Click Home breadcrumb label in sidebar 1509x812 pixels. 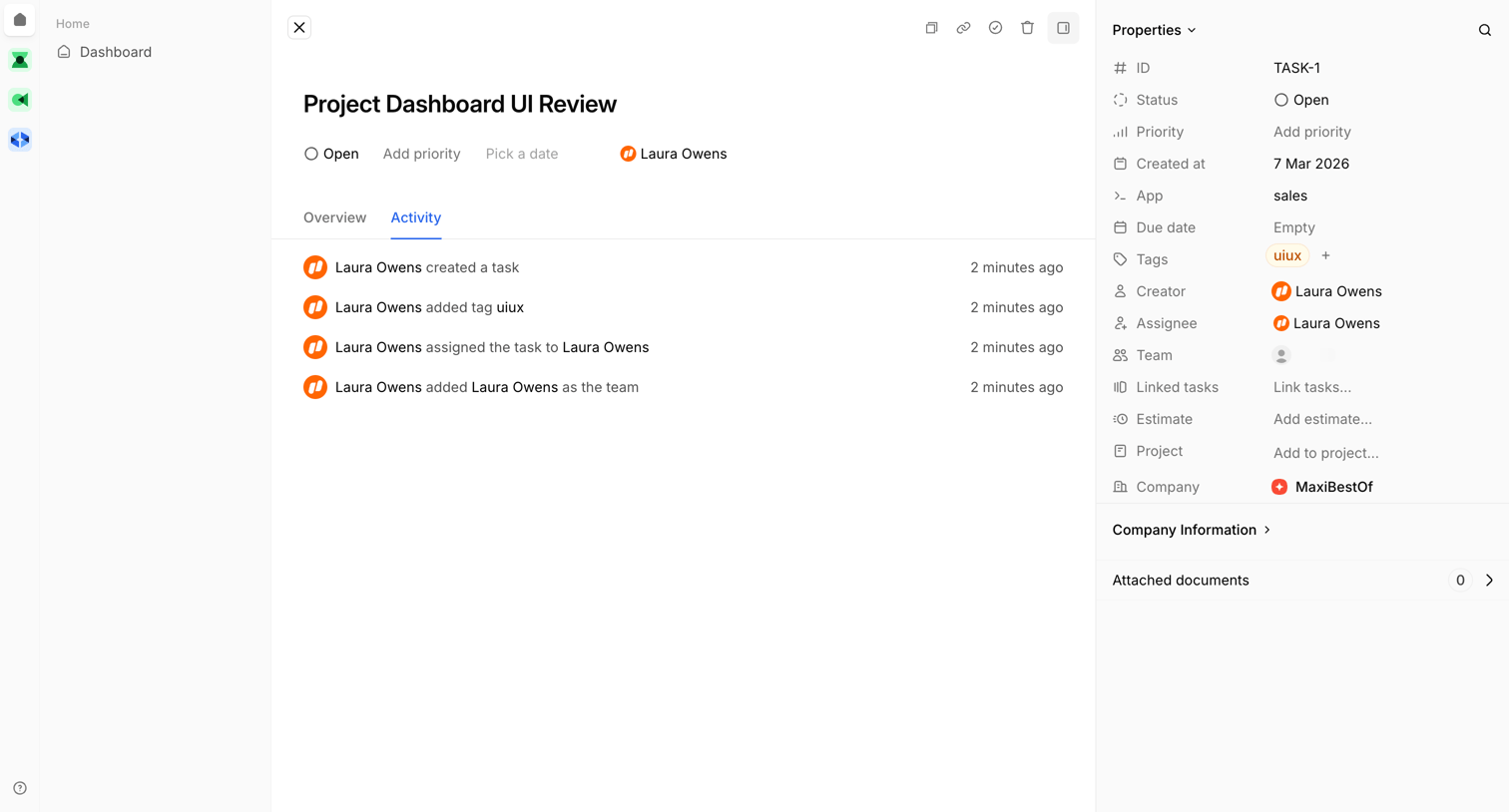coord(72,23)
